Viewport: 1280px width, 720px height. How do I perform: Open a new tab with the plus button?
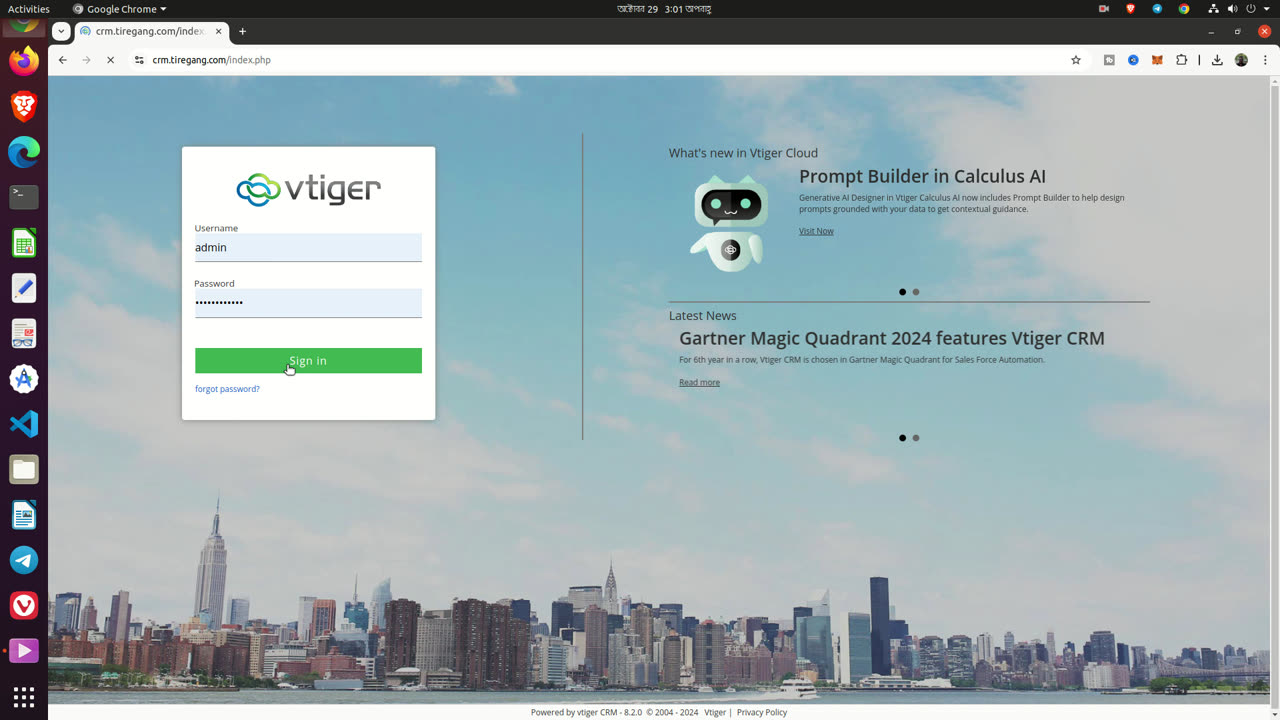(242, 31)
